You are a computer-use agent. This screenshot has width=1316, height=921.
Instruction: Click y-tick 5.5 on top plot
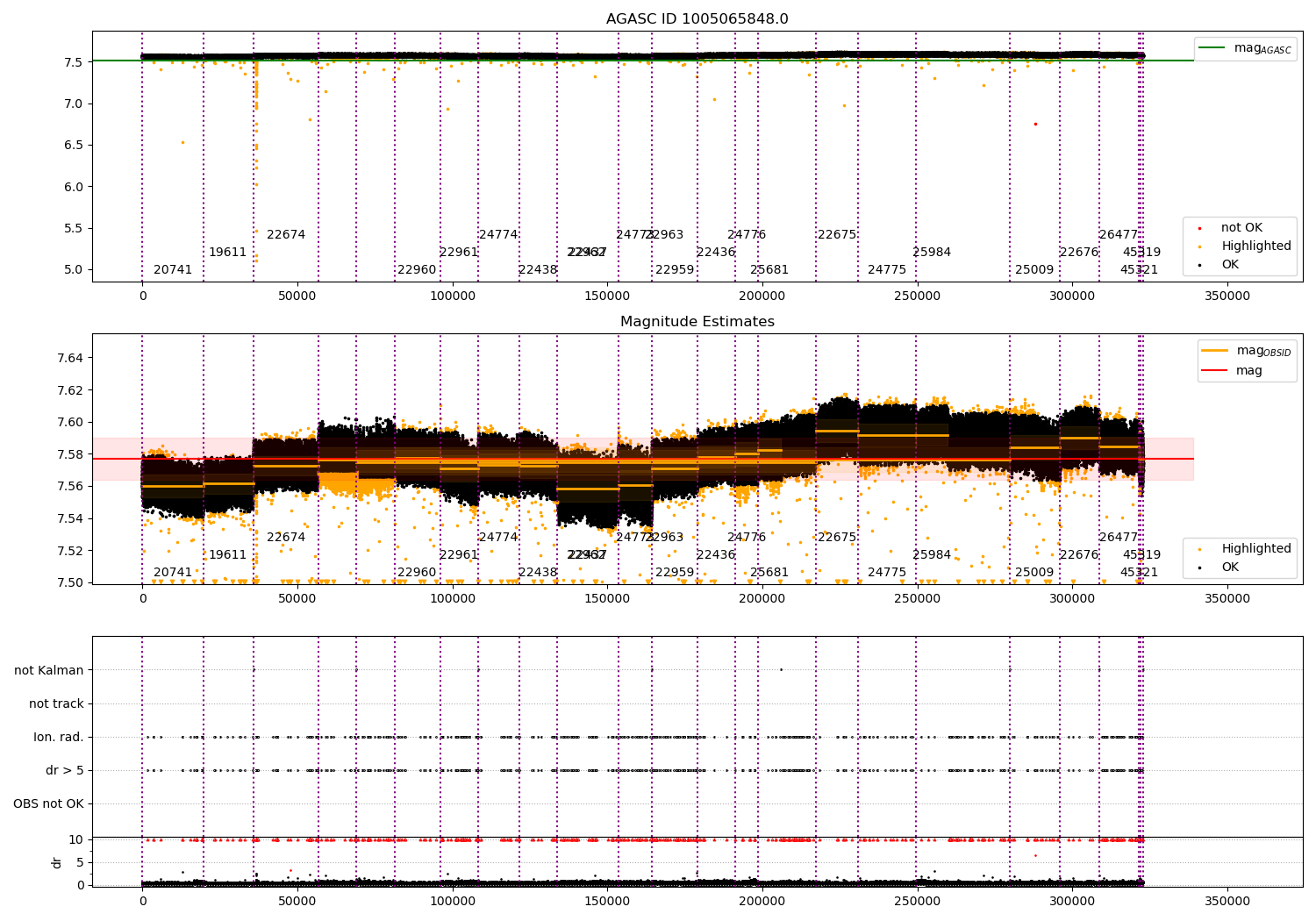(74, 228)
